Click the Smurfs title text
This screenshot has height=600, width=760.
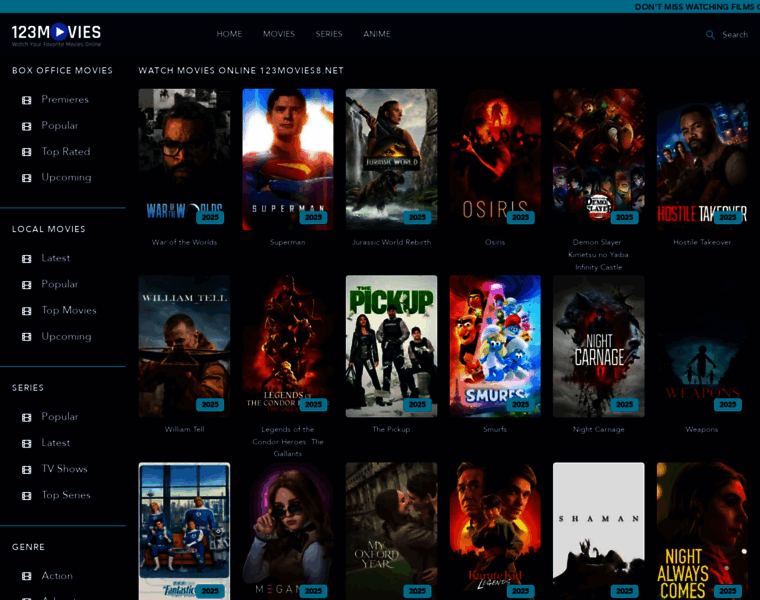[x=495, y=429]
